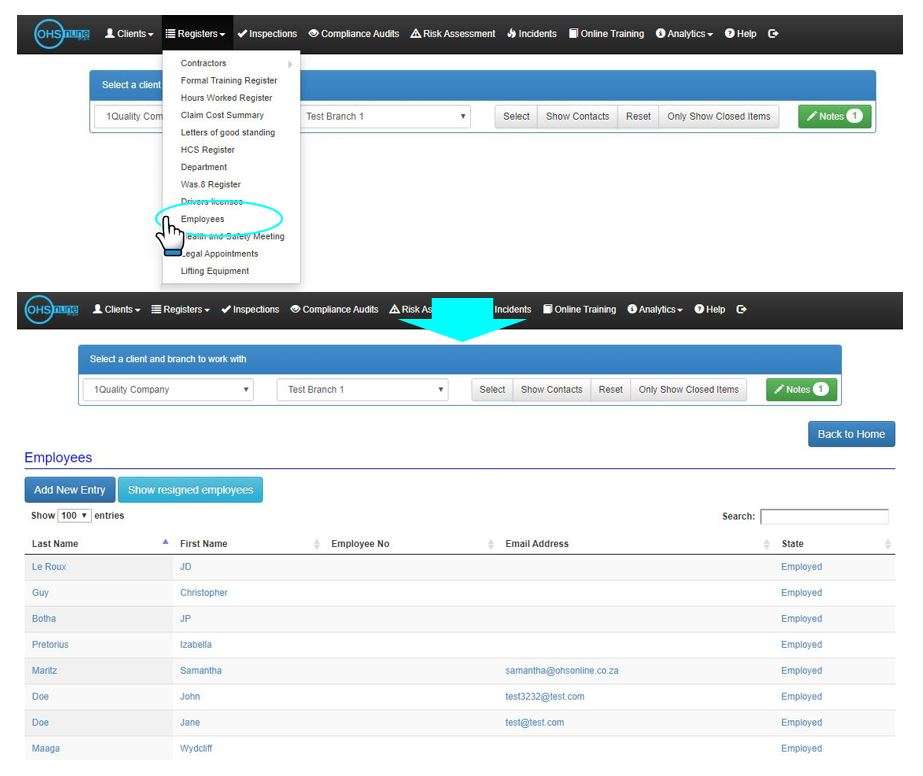
Task: Choose Employees from the Registers menu
Action: click(202, 219)
